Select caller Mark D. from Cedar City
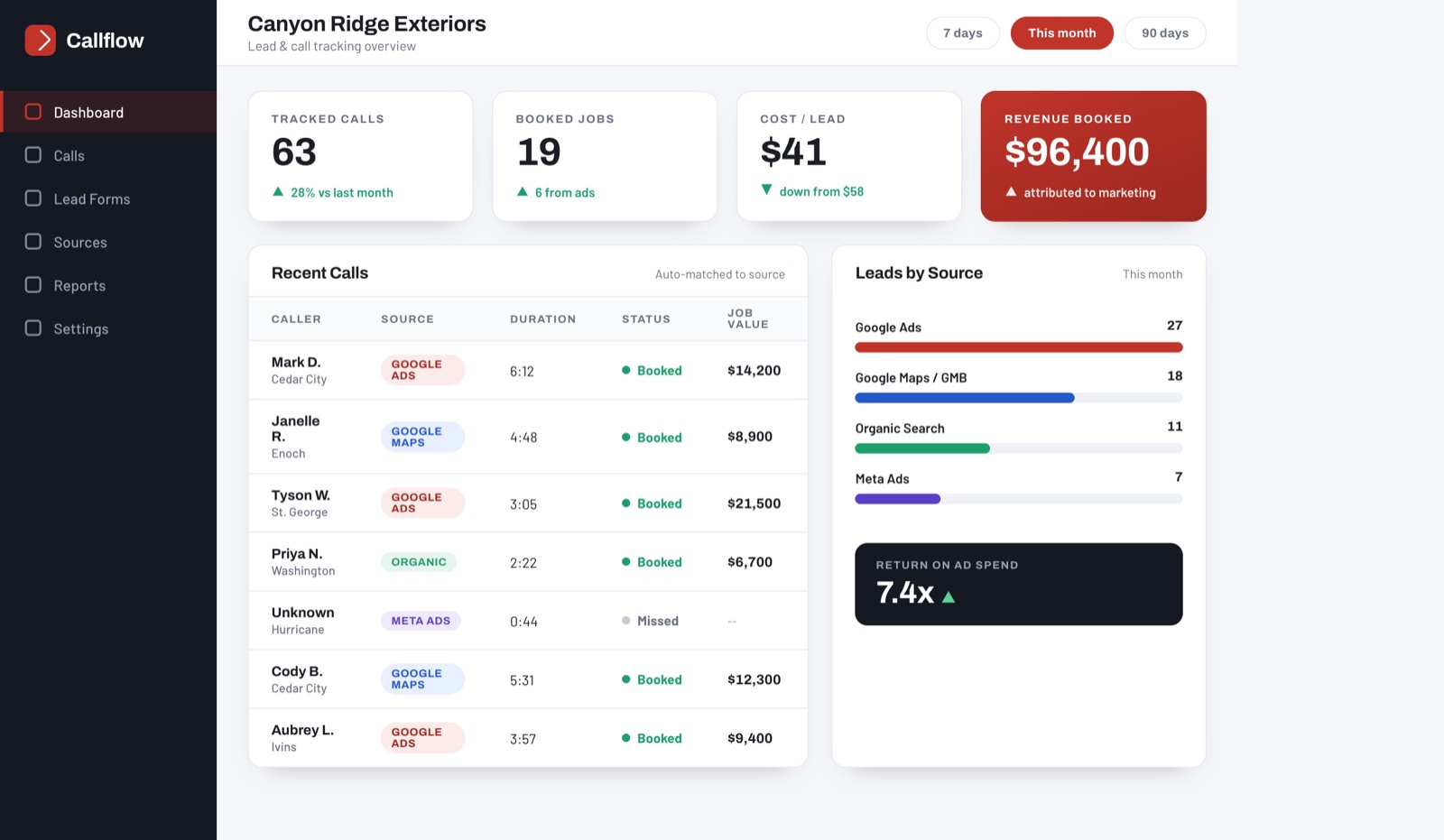 click(299, 370)
